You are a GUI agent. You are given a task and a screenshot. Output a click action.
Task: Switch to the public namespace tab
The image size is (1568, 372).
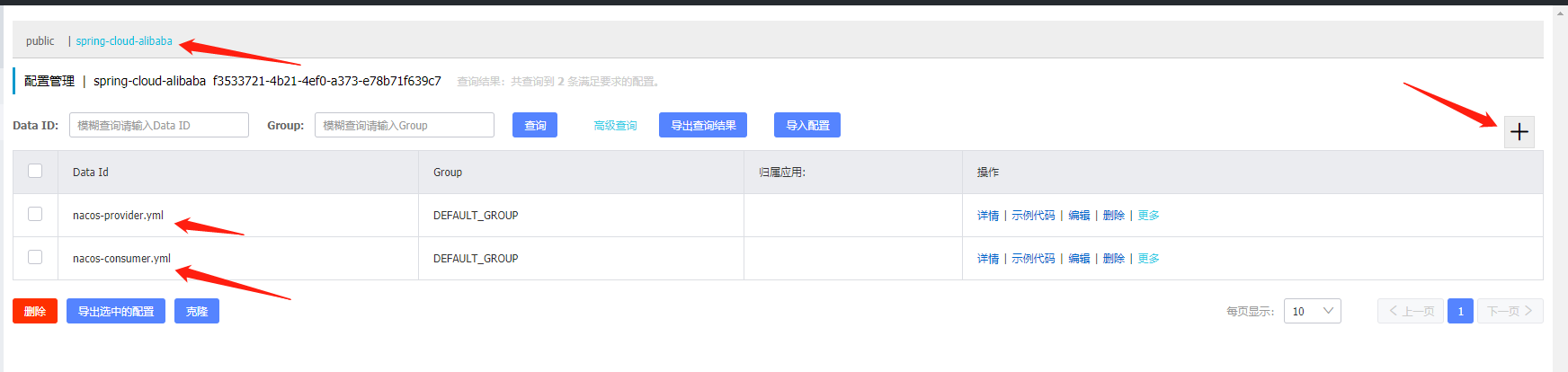[x=40, y=41]
